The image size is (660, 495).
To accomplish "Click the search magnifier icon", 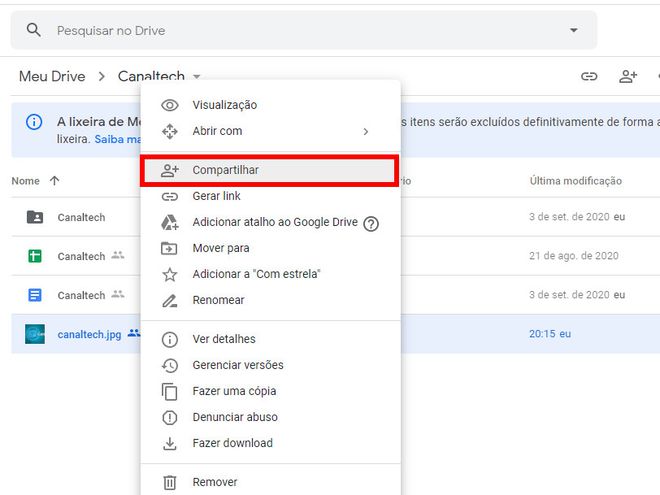I will (33, 30).
